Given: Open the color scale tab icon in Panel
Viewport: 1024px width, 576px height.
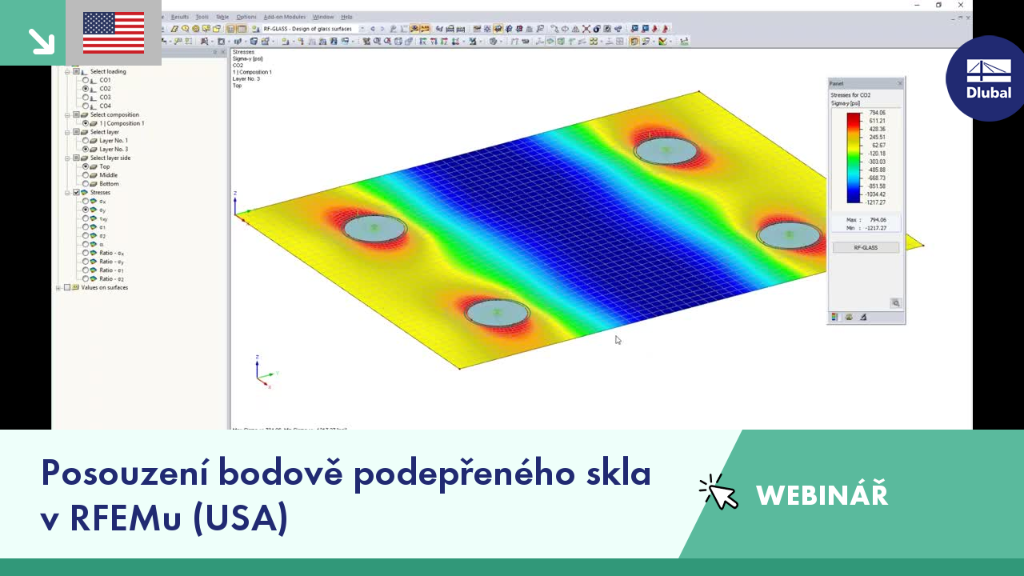Looking at the screenshot, I should pyautogui.click(x=835, y=317).
